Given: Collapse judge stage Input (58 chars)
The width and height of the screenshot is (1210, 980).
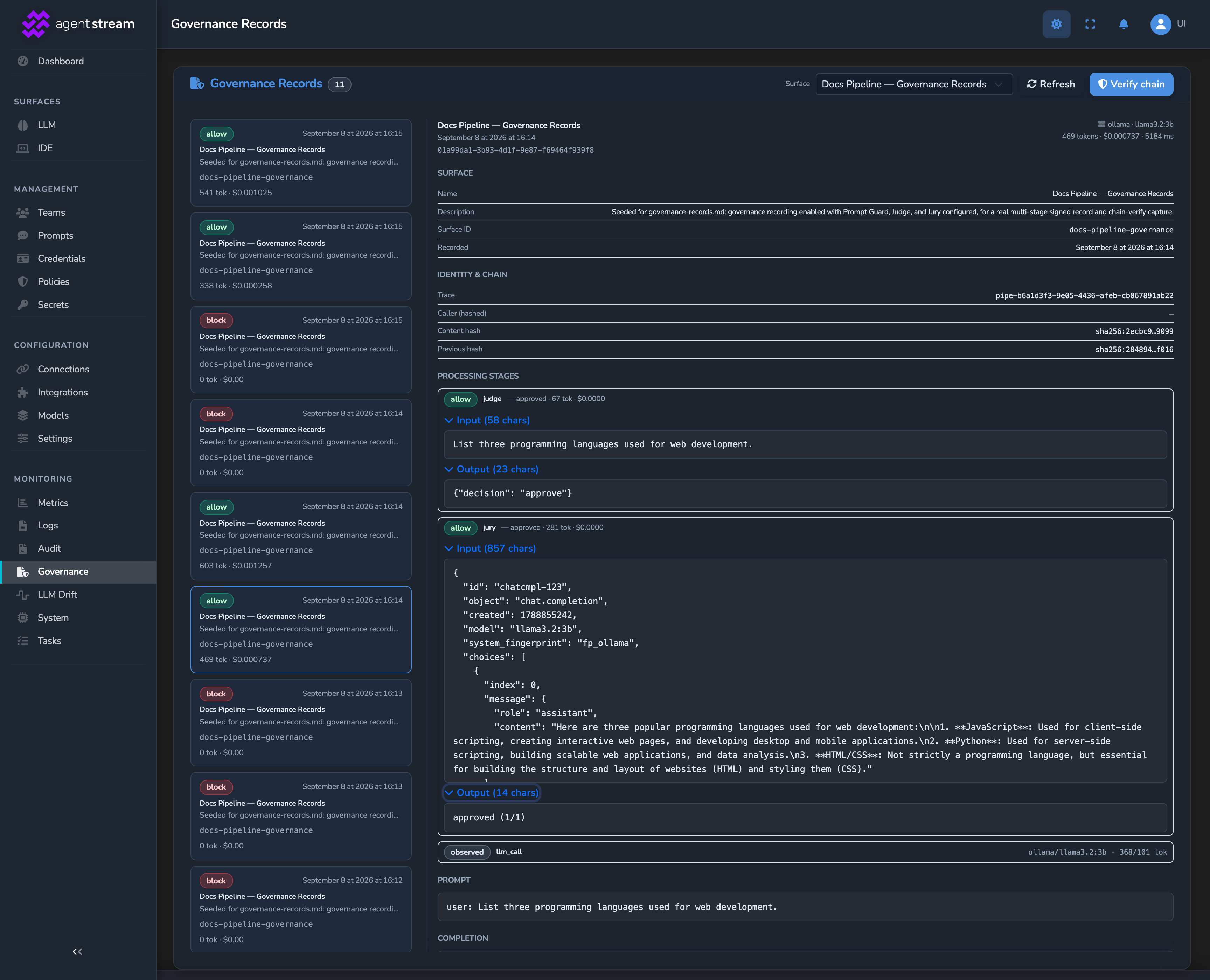Looking at the screenshot, I should [x=487, y=421].
